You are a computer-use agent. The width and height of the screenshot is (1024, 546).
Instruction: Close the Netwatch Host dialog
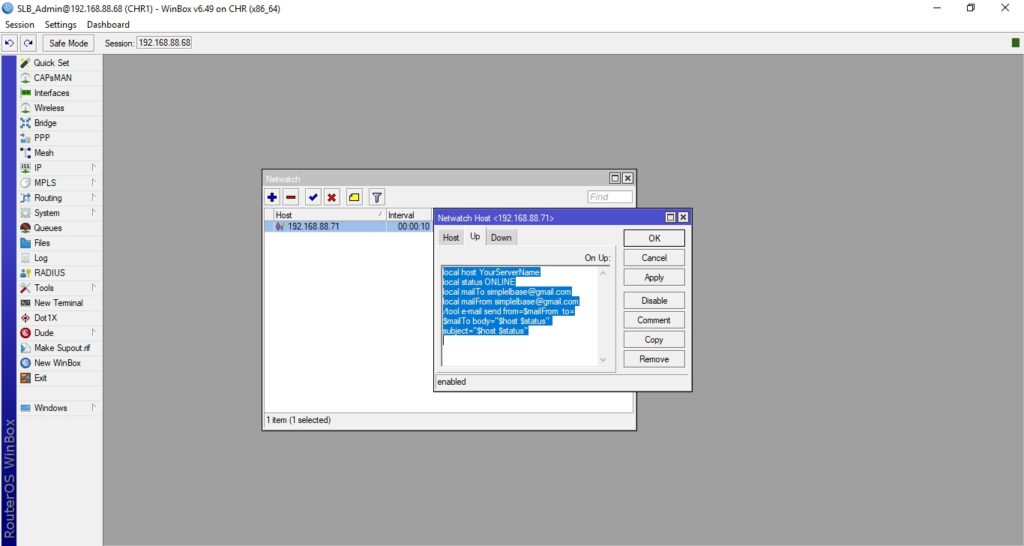[x=683, y=217]
